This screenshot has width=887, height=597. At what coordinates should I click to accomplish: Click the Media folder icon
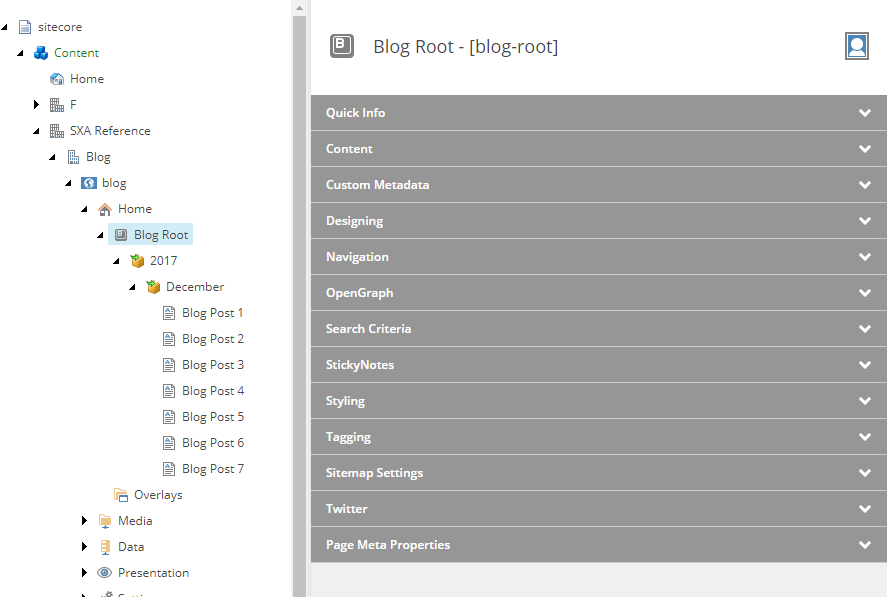tap(105, 521)
